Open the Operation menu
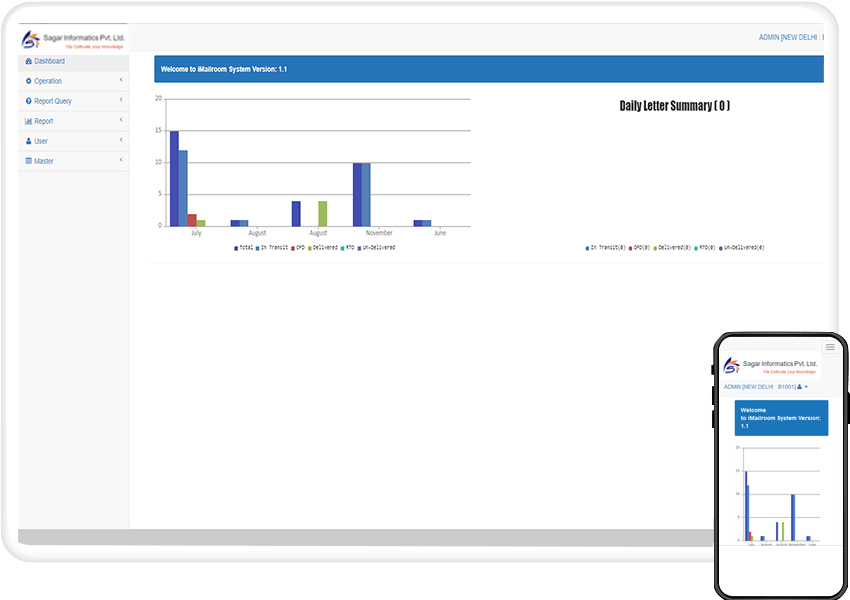Screen dimensions: 850x600 coord(74,81)
